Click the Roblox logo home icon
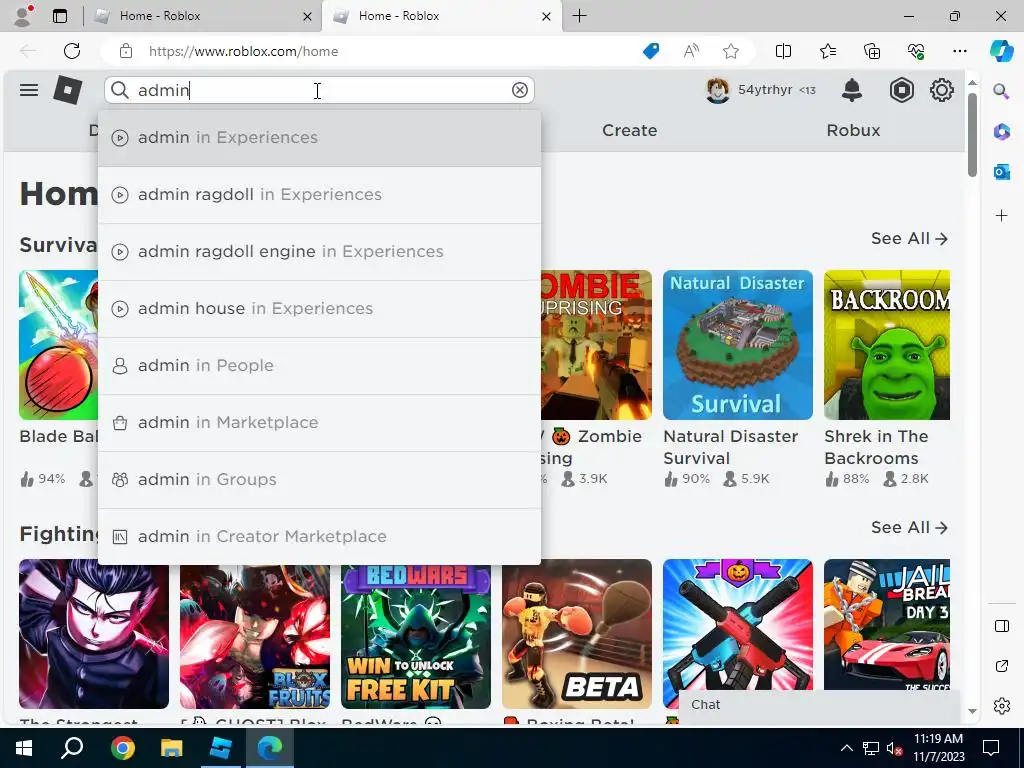This screenshot has width=1024, height=768. (68, 90)
